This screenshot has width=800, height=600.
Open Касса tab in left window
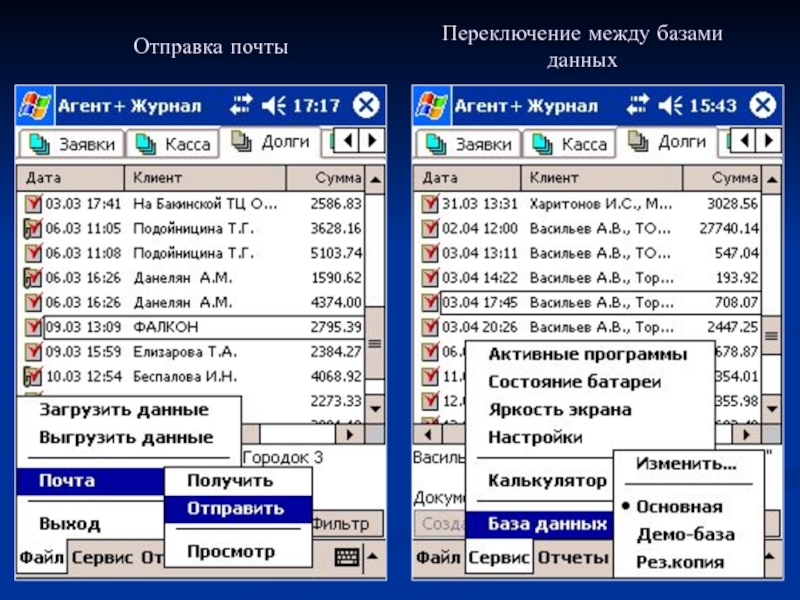point(172,144)
